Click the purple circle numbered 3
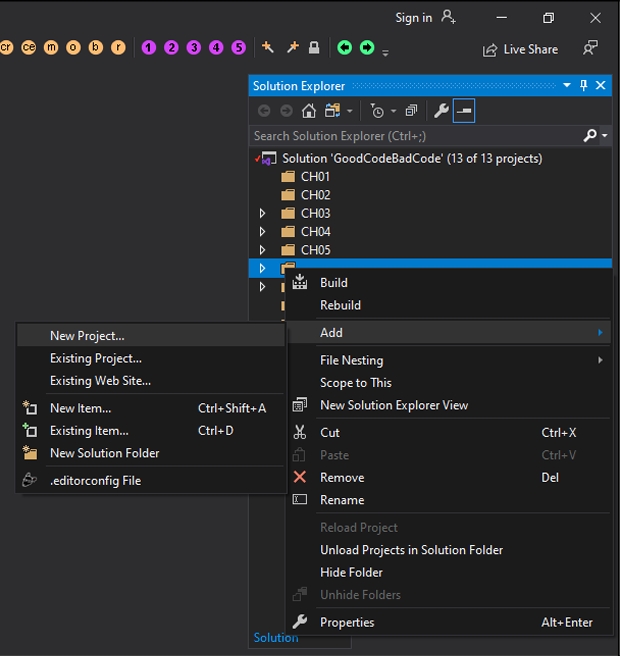The image size is (620, 656). click(194, 47)
